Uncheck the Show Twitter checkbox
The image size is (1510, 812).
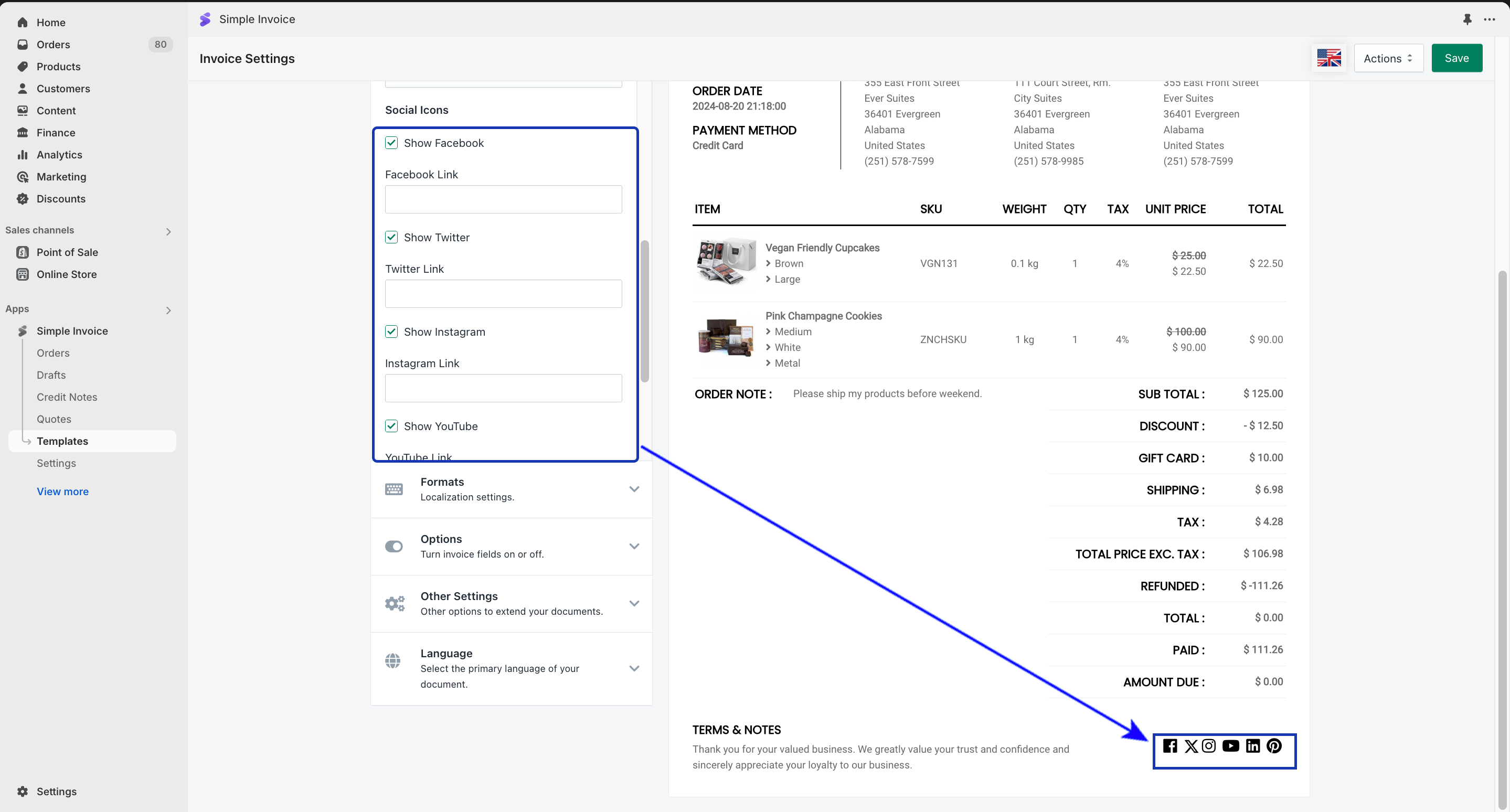[391, 237]
